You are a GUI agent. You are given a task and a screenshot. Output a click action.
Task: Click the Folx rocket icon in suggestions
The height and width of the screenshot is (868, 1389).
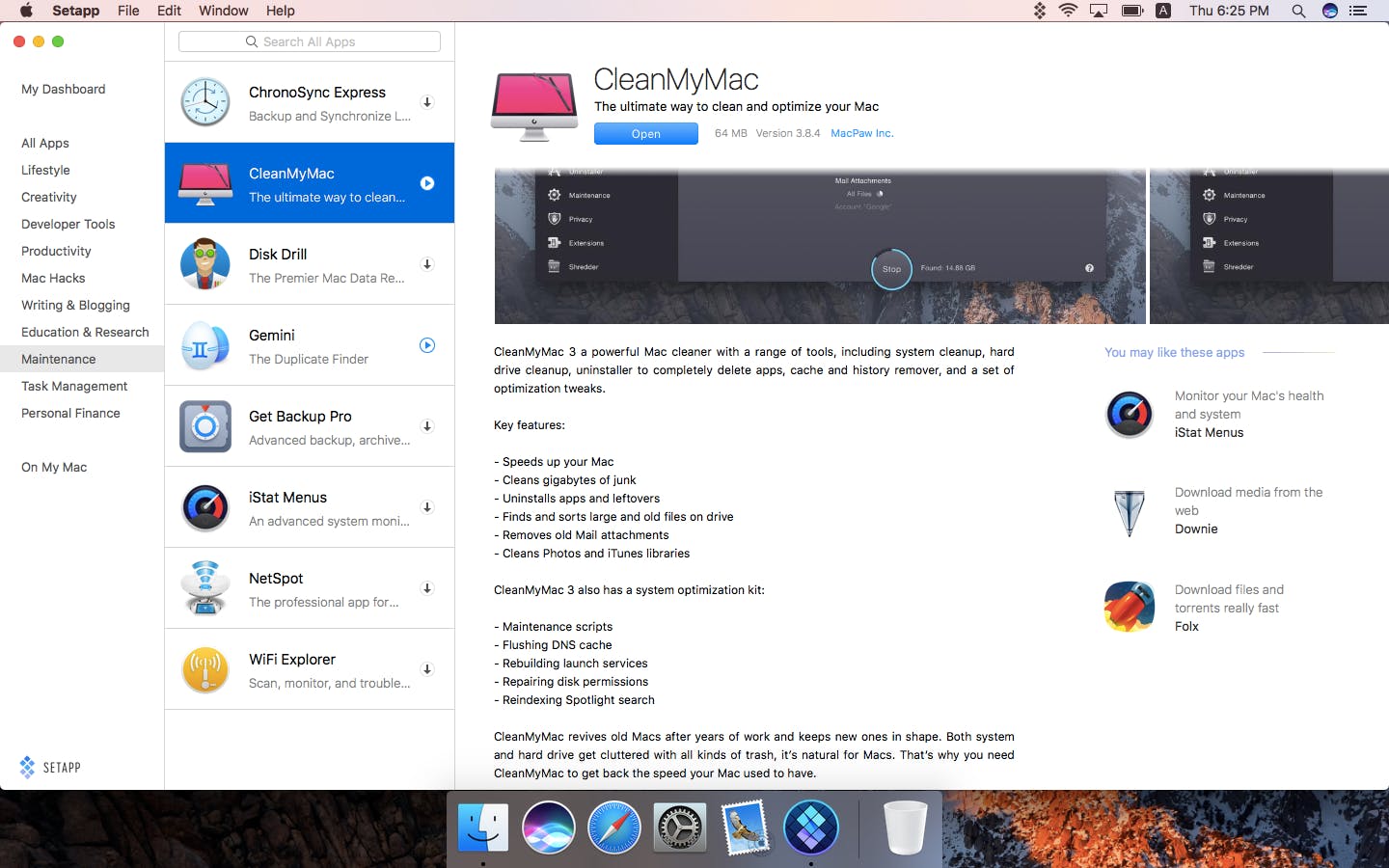(x=1129, y=607)
